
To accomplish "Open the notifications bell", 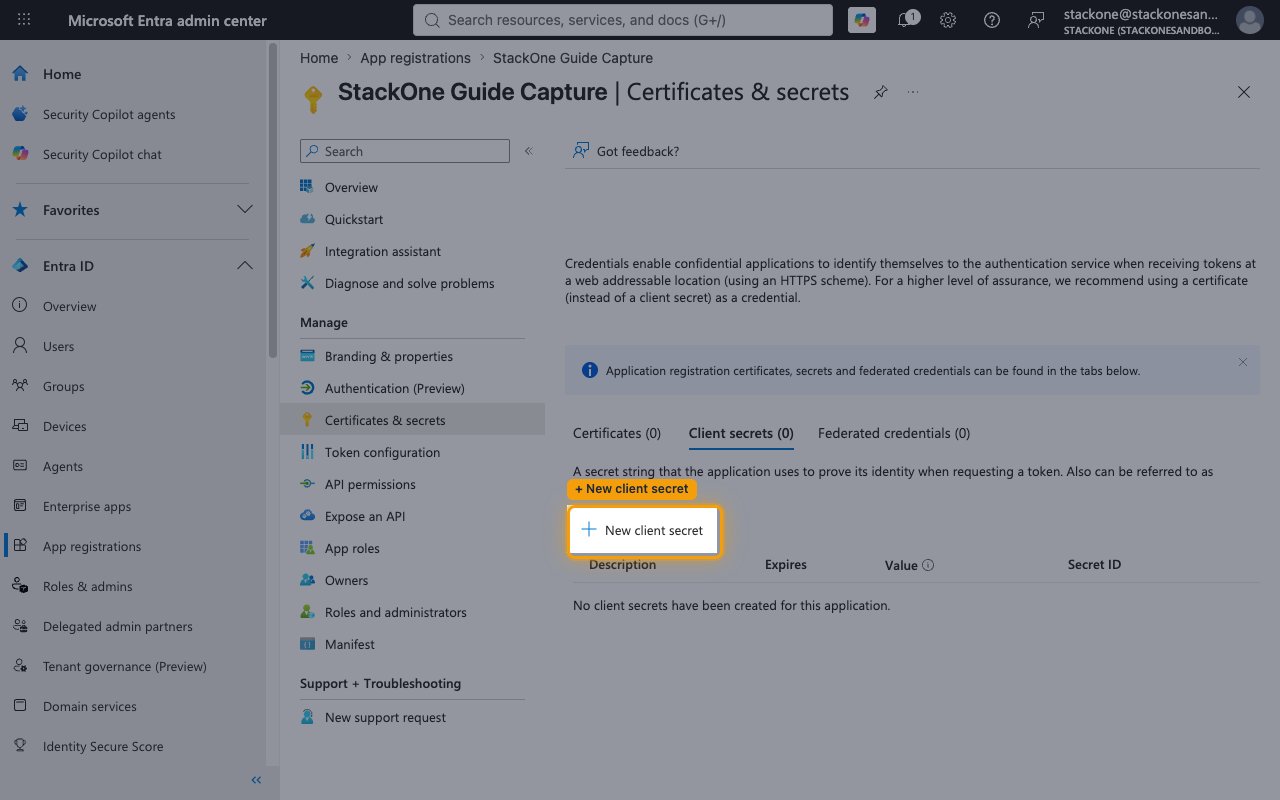I will 905,20.
